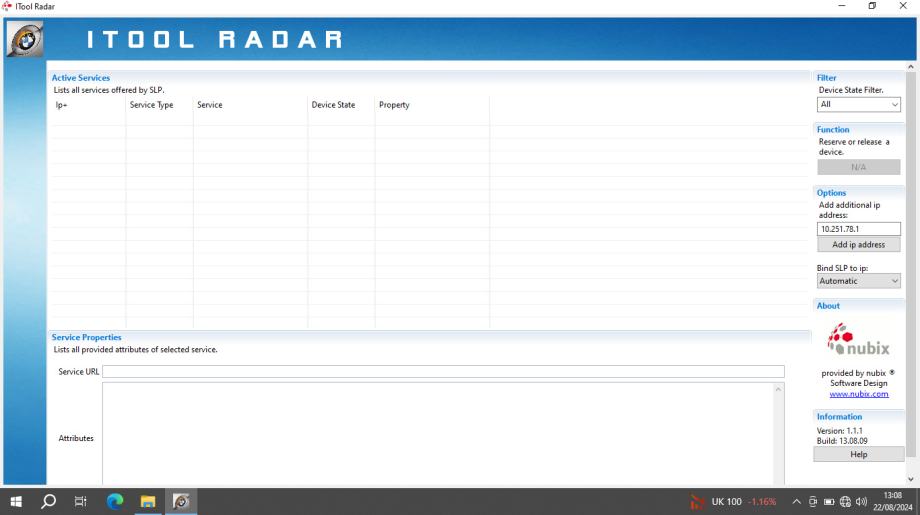Click the BMW ITool Radar logo icon
The height and width of the screenshot is (515, 920).
point(25,39)
